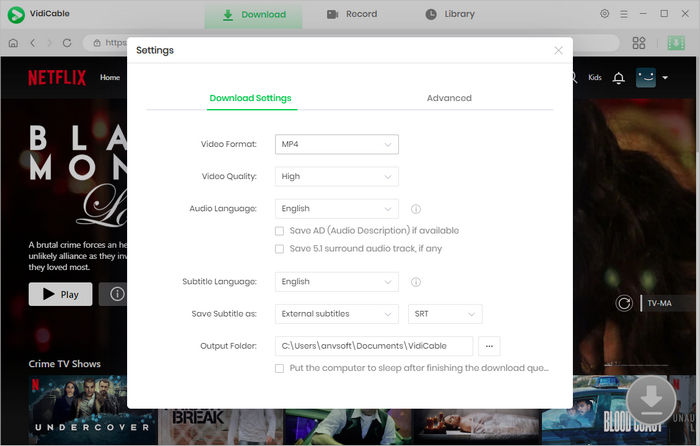Click the Library clock icon
Screen dimensions: 700x446
(x=431, y=14)
